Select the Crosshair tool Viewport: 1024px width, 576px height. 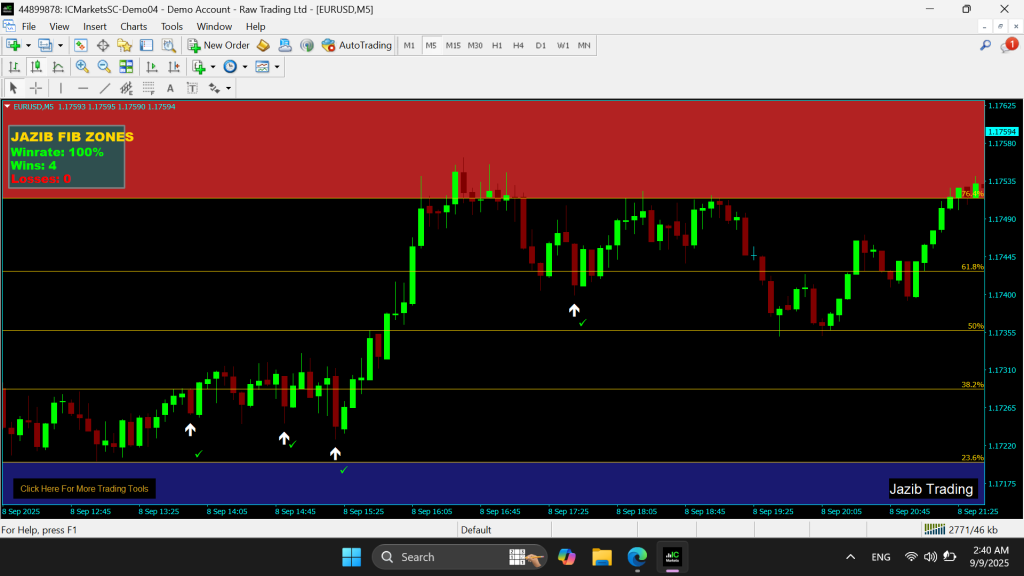[35, 88]
